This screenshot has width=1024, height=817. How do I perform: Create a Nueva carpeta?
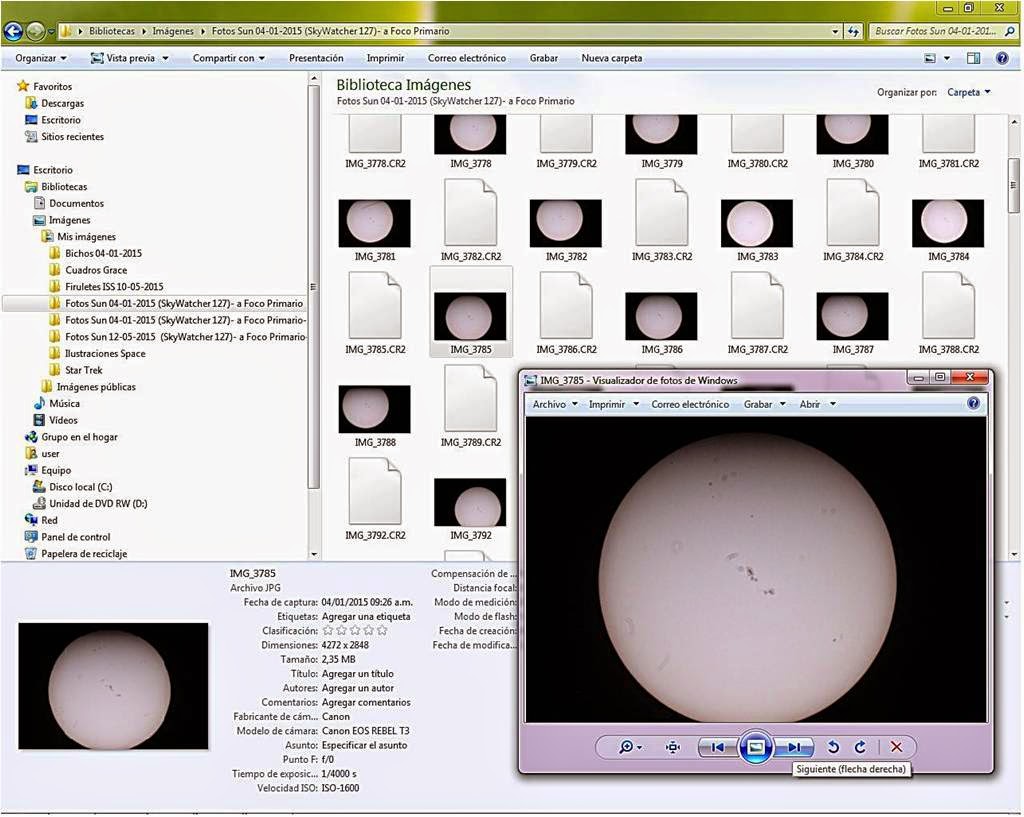point(612,58)
